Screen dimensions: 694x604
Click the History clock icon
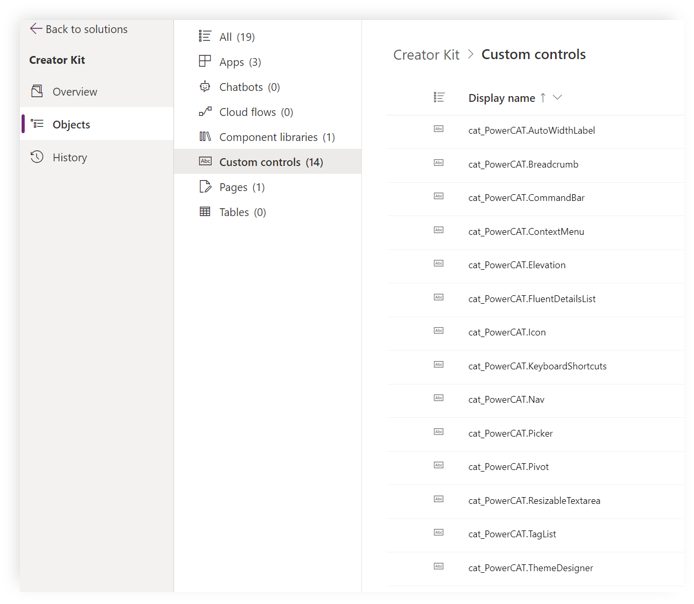coord(37,157)
